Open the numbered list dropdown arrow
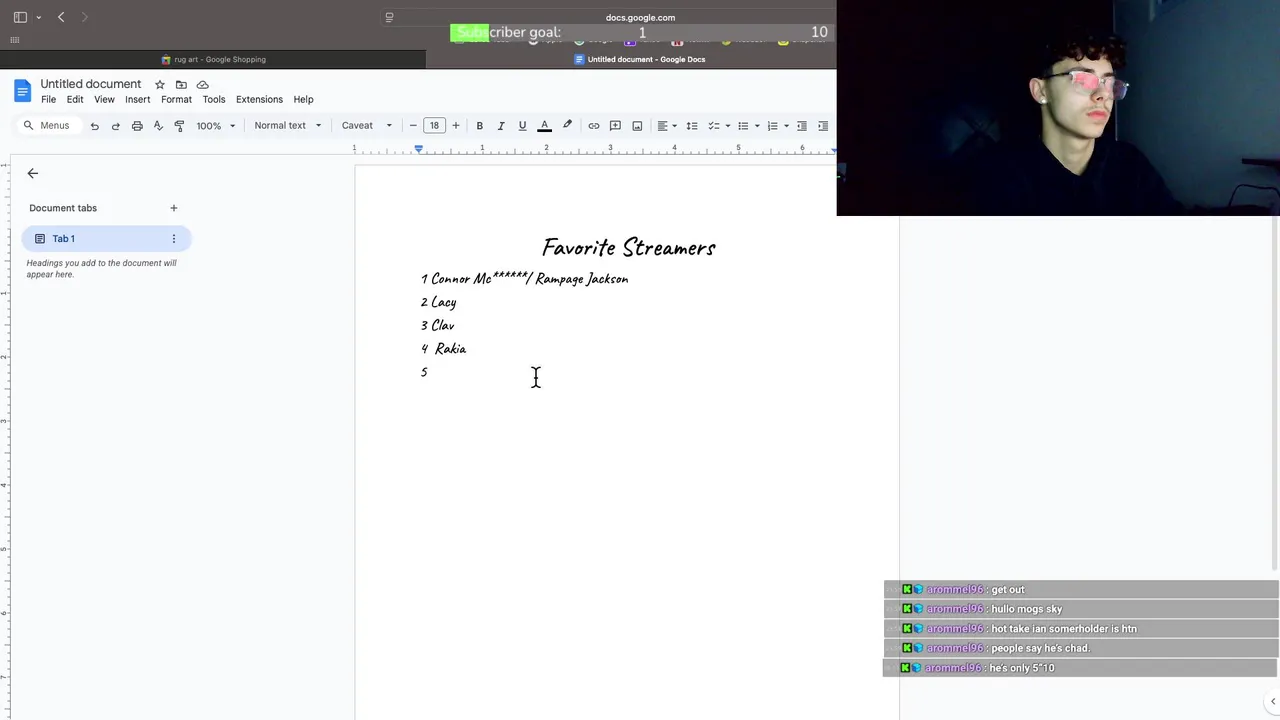 786,126
